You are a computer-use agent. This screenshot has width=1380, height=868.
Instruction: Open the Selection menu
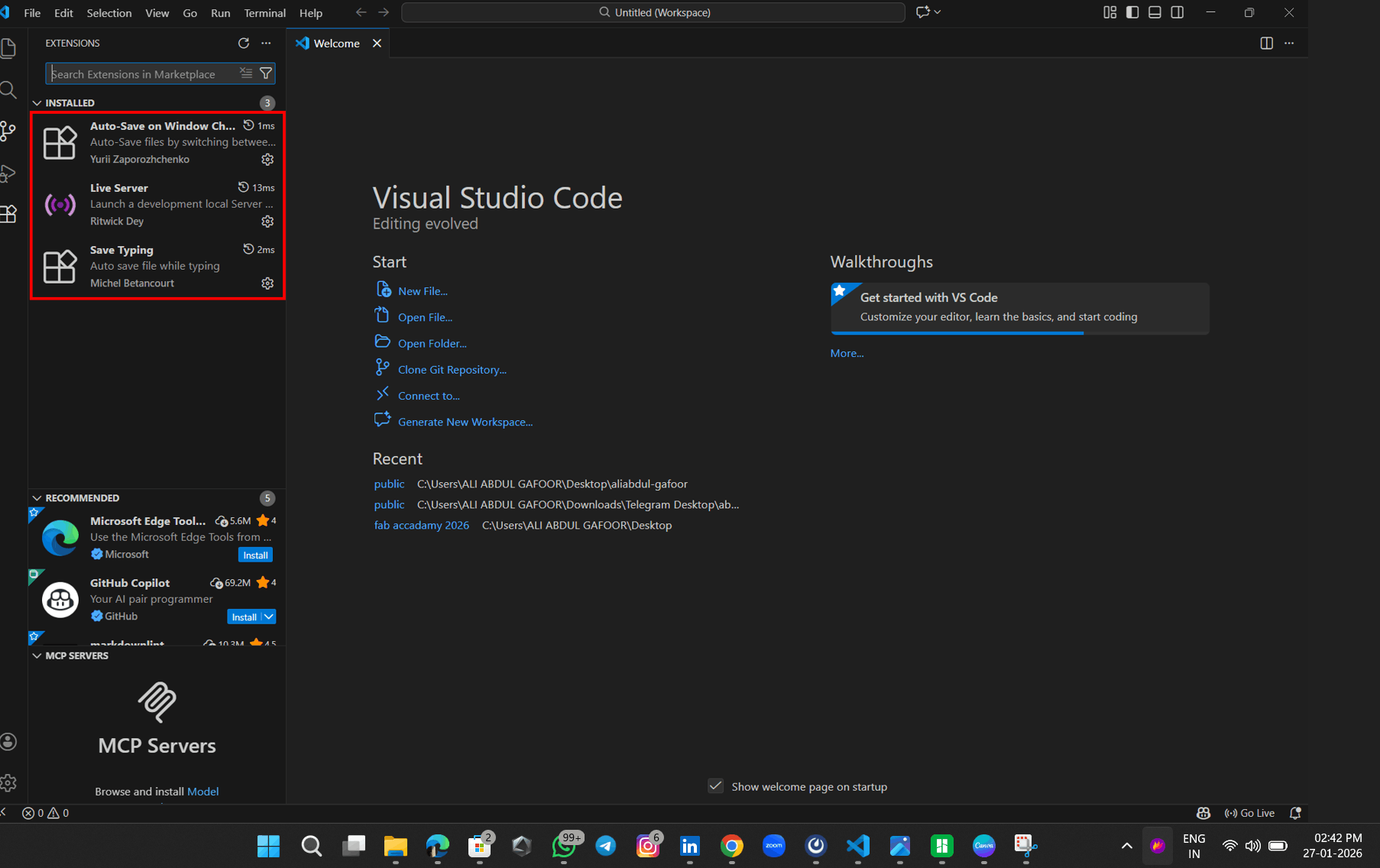(109, 13)
